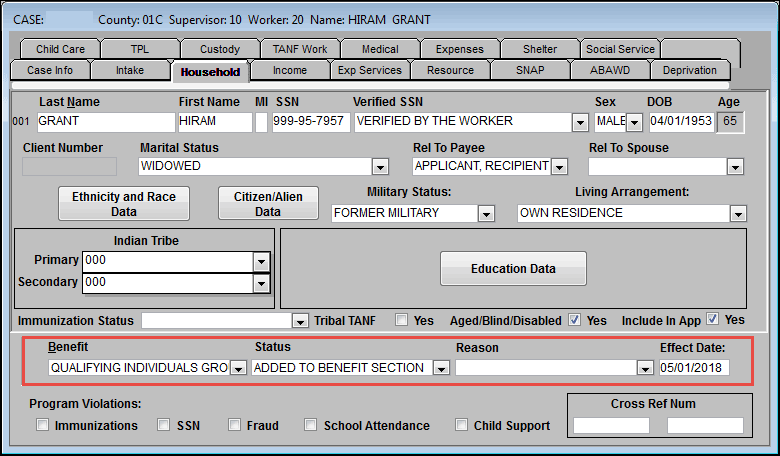Image resolution: width=780 pixels, height=456 pixels.
Task: Open the Exp Services tab
Action: click(370, 70)
